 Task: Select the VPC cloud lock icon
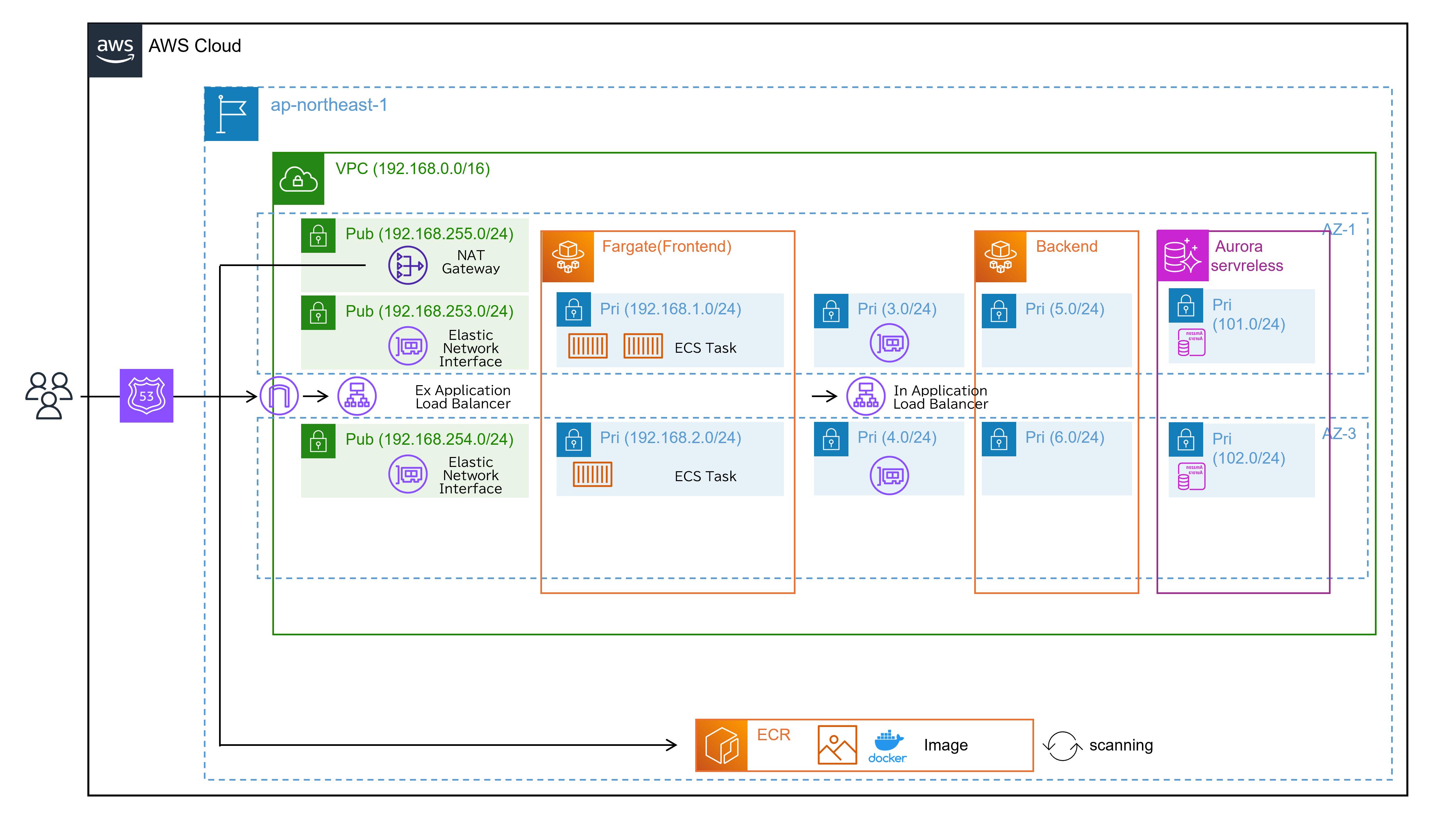pyautogui.click(x=298, y=179)
